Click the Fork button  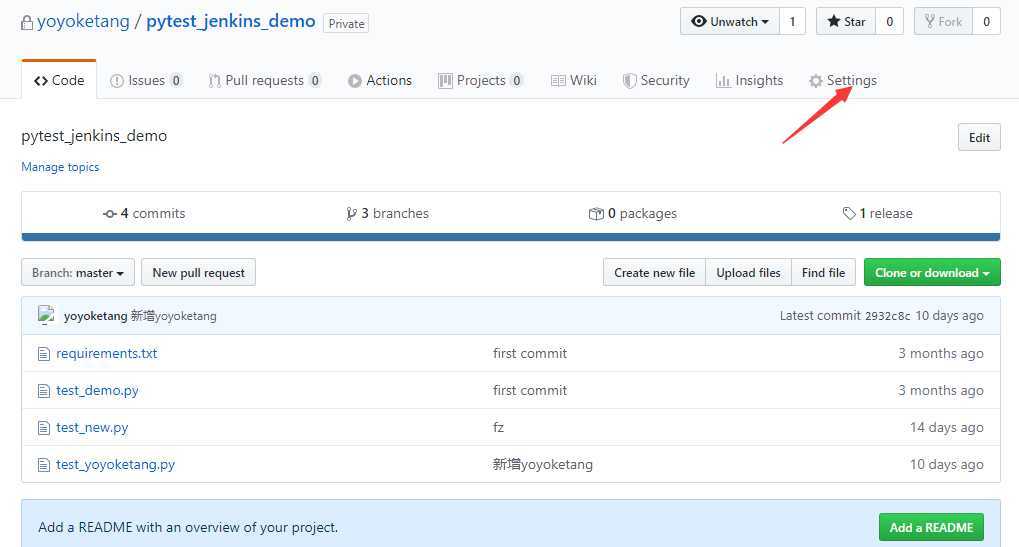coord(943,21)
